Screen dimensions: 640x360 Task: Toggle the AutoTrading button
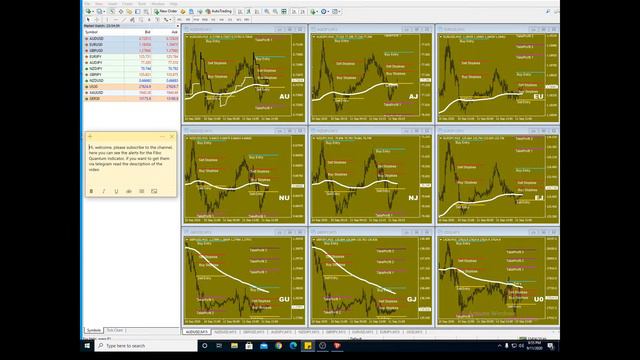(219, 11)
